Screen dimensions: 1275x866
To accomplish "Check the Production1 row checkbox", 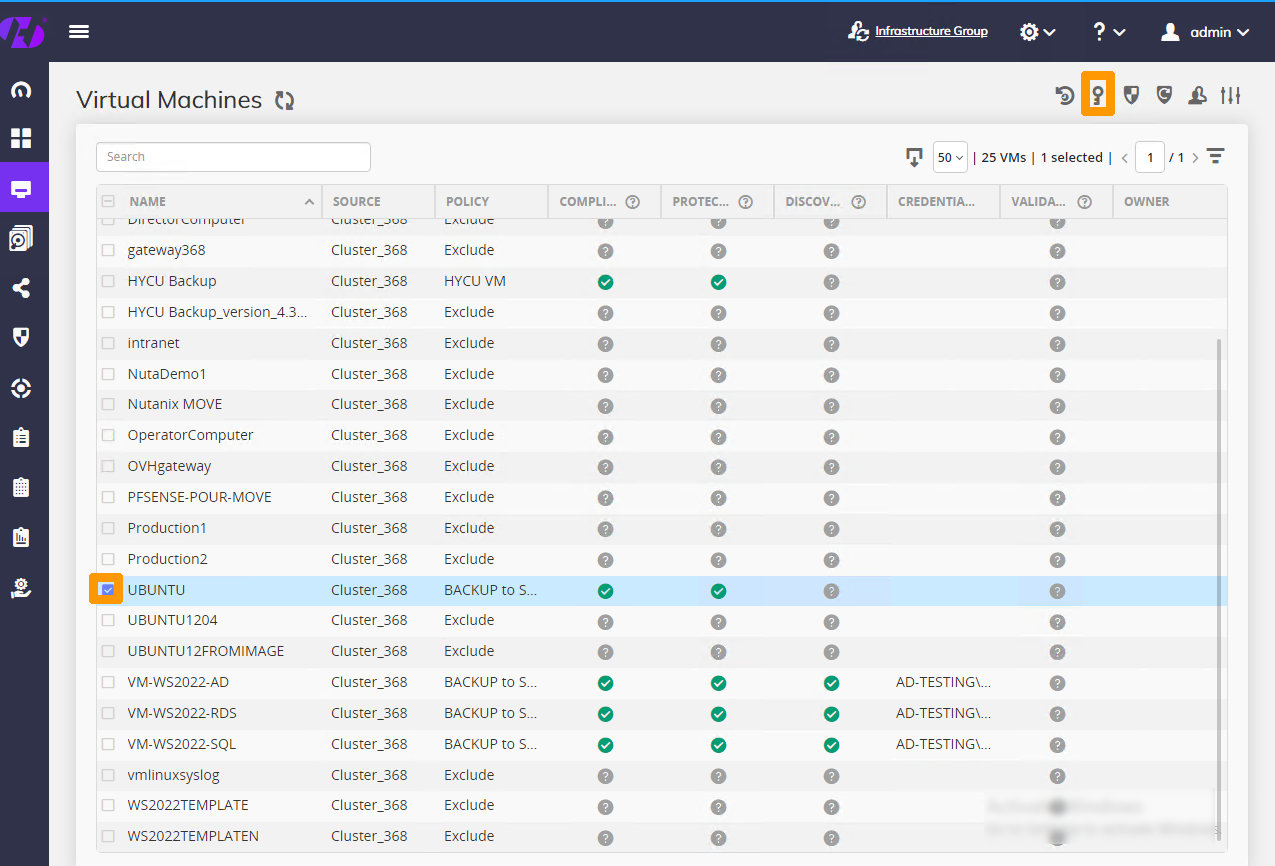I will pos(106,527).
